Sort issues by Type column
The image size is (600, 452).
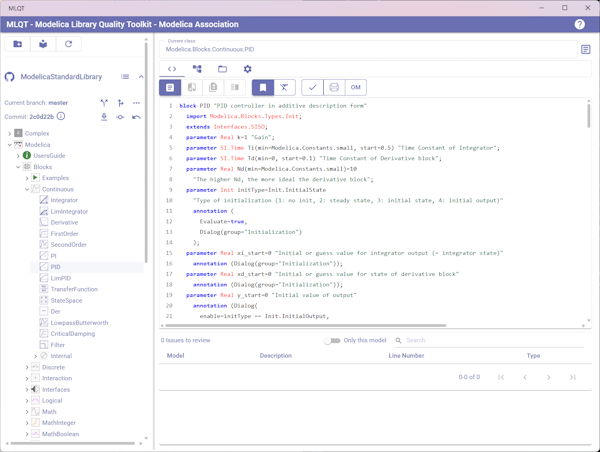point(533,356)
